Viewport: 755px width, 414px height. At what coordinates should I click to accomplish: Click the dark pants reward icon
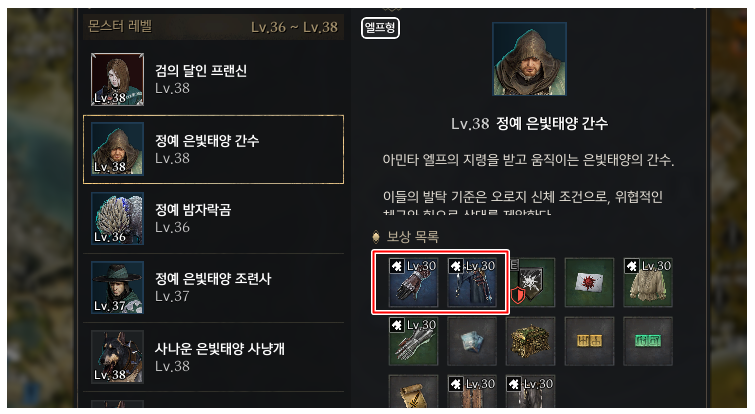(472, 283)
